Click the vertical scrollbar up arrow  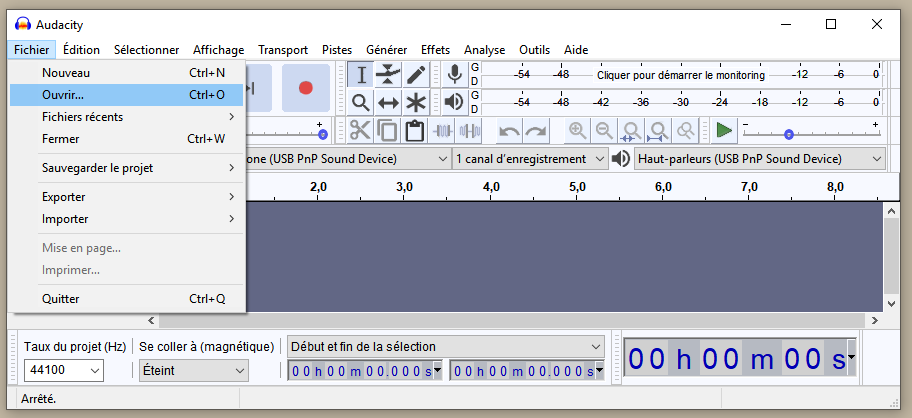click(890, 209)
